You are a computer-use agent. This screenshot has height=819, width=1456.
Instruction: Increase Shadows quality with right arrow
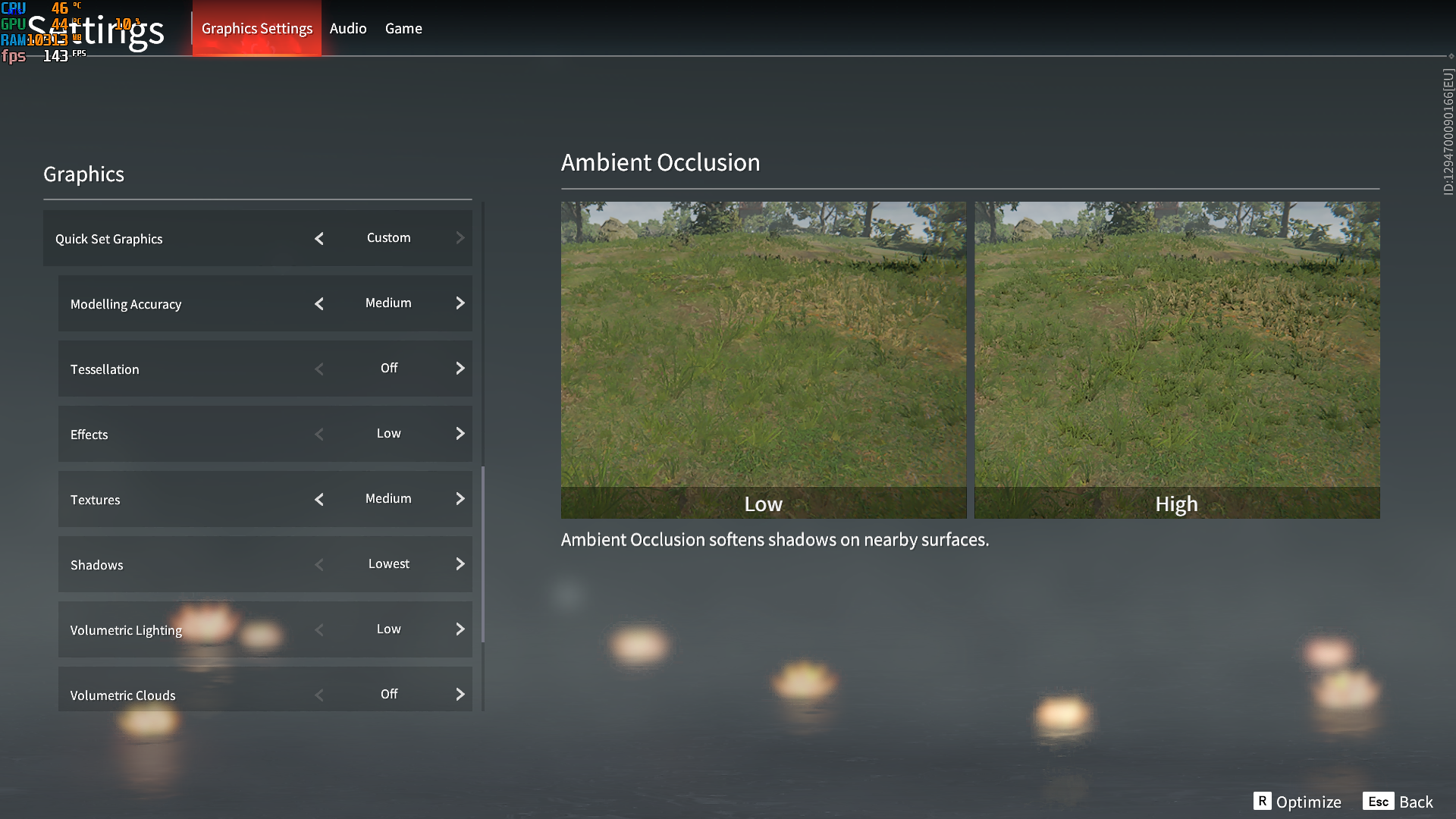460,564
